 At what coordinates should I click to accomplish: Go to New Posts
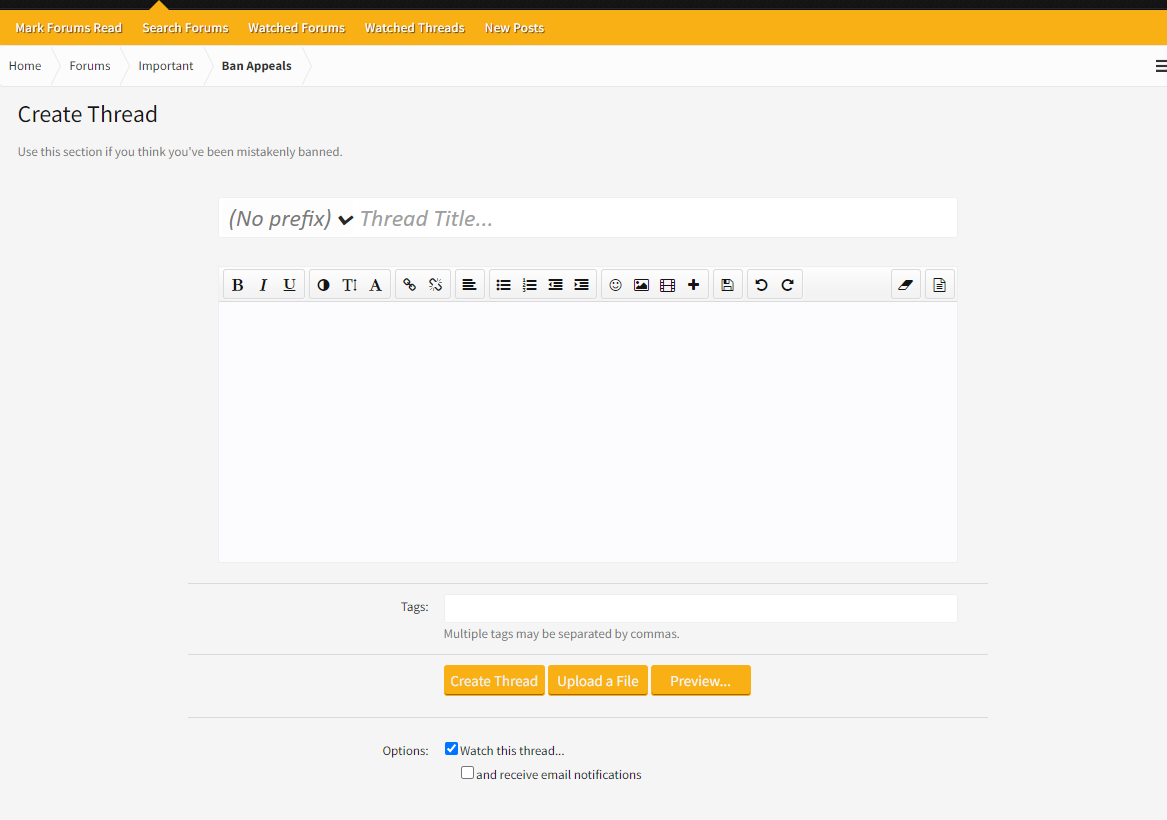(x=514, y=28)
